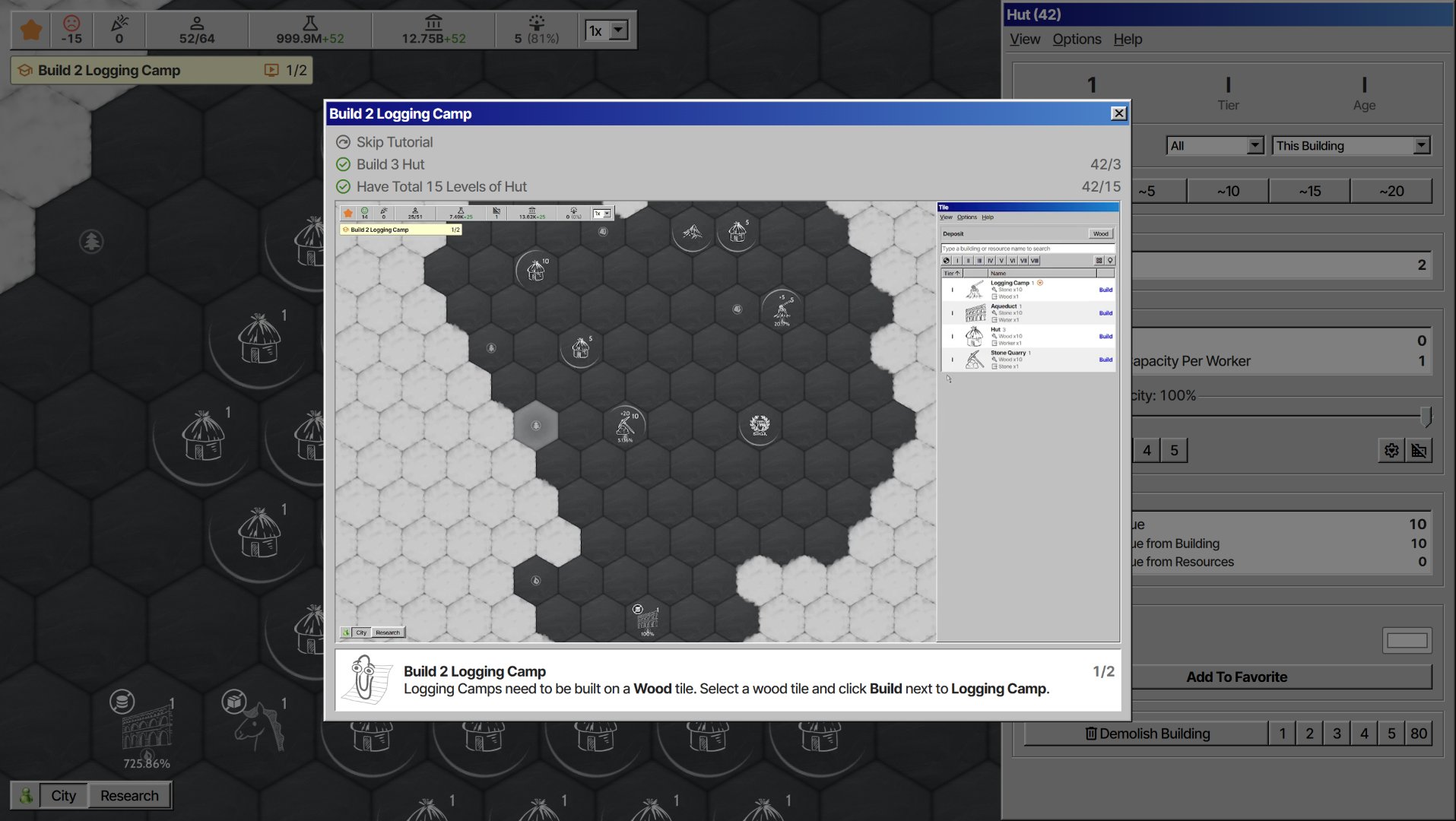1456x821 pixels.
Task: Click the bank building treasury icon
Action: 433,23
